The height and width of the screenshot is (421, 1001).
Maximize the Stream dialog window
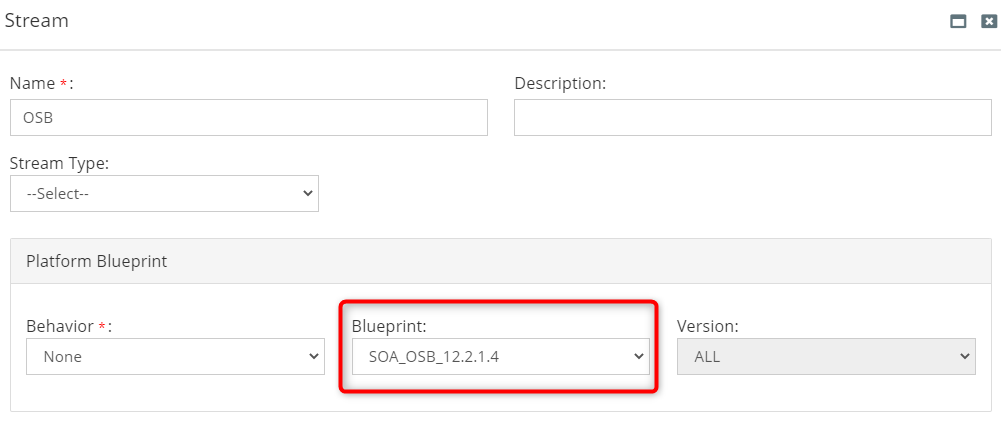tap(958, 21)
